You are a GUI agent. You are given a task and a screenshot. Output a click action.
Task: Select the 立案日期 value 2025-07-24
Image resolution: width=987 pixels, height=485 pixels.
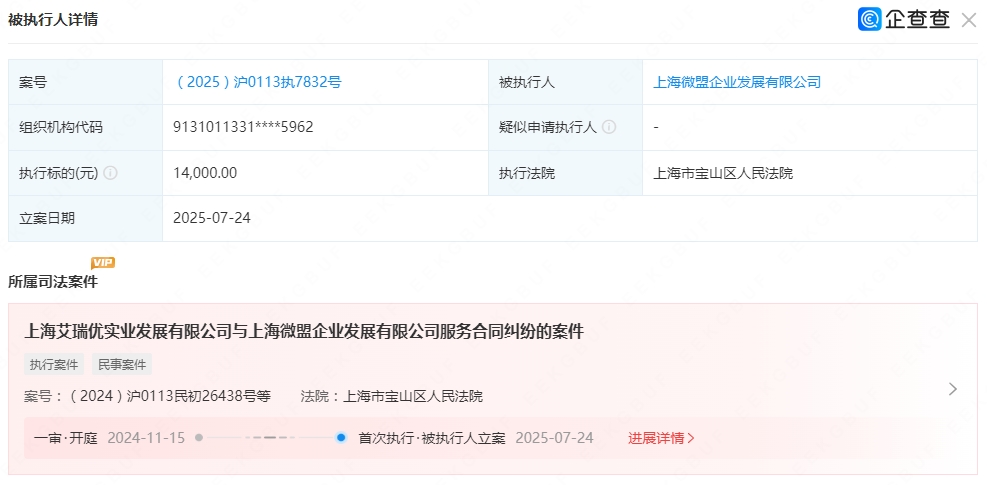pyautogui.click(x=212, y=218)
